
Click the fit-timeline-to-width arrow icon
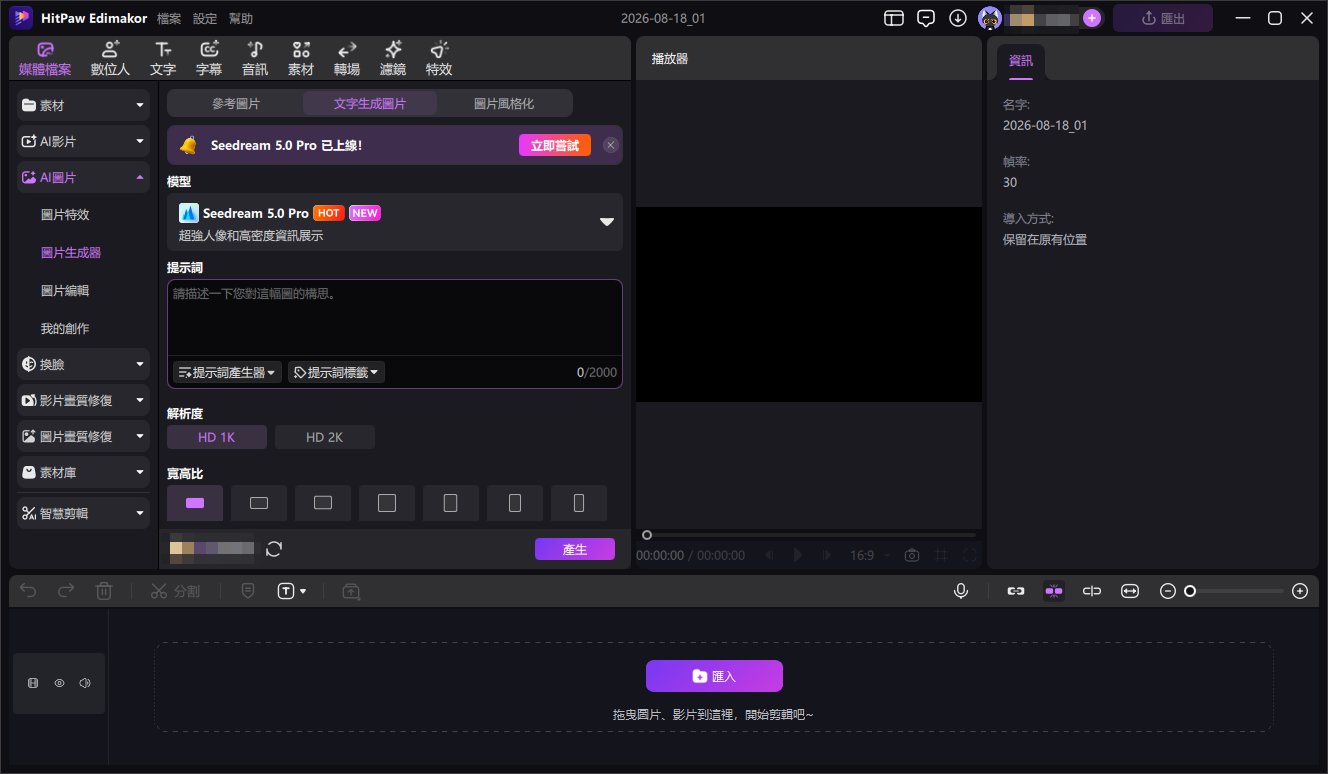[x=1130, y=591]
